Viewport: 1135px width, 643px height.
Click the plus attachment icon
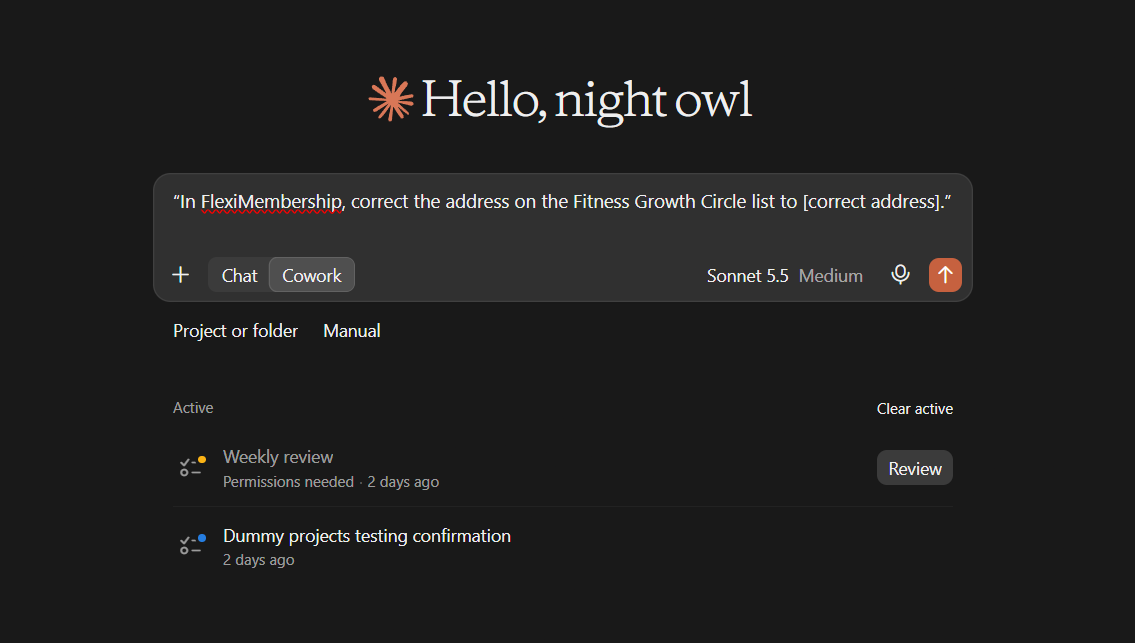pos(180,275)
